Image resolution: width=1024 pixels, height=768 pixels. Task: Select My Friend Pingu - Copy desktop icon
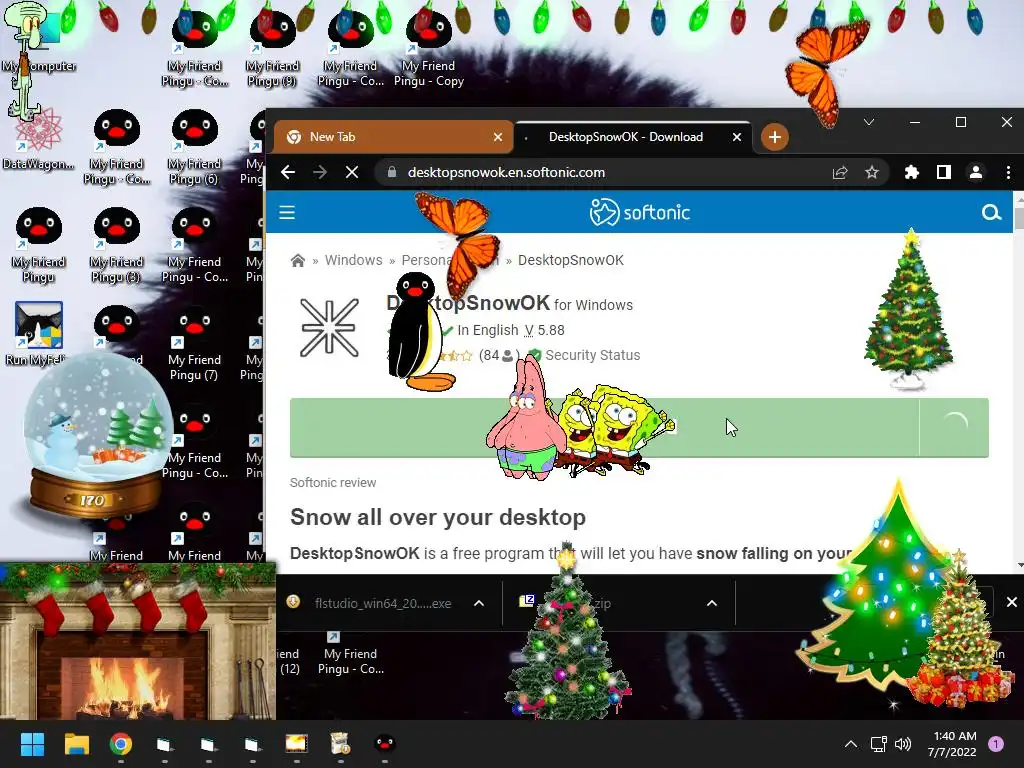[x=428, y=49]
